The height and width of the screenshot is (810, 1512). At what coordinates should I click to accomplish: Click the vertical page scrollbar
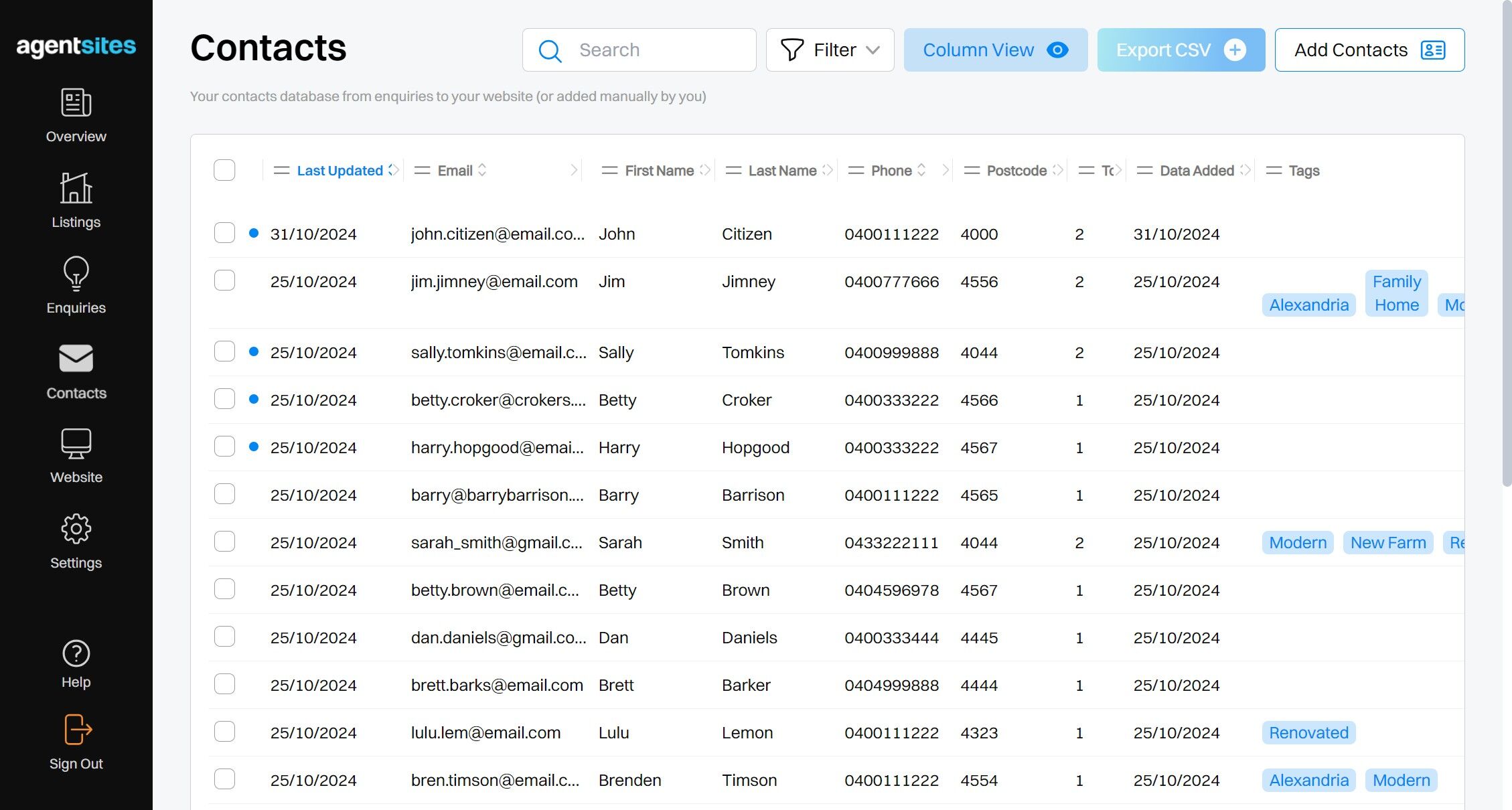1507,244
